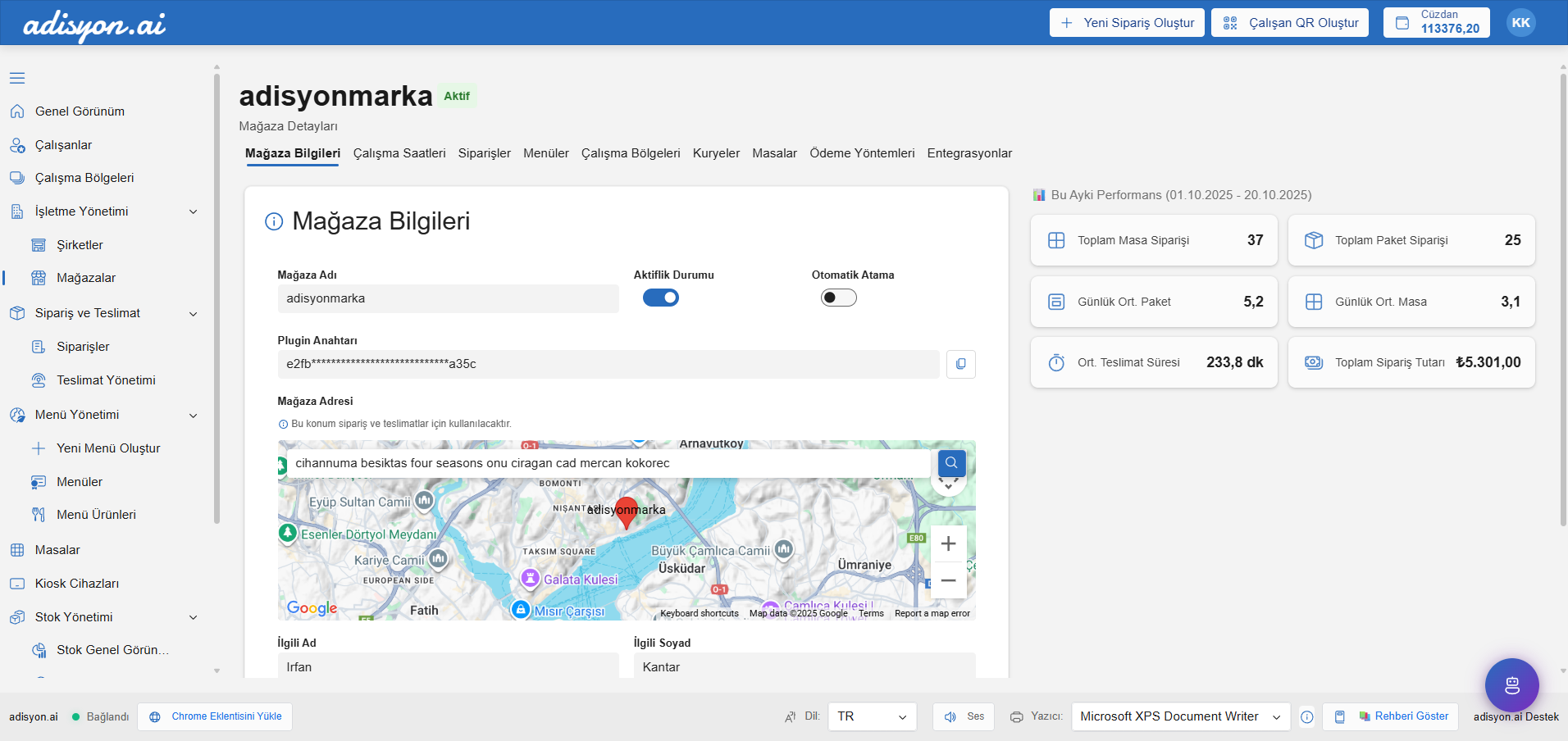This screenshot has width=1568, height=741.
Task: Open the adisyon.ai support chat bubble
Action: click(1511, 685)
